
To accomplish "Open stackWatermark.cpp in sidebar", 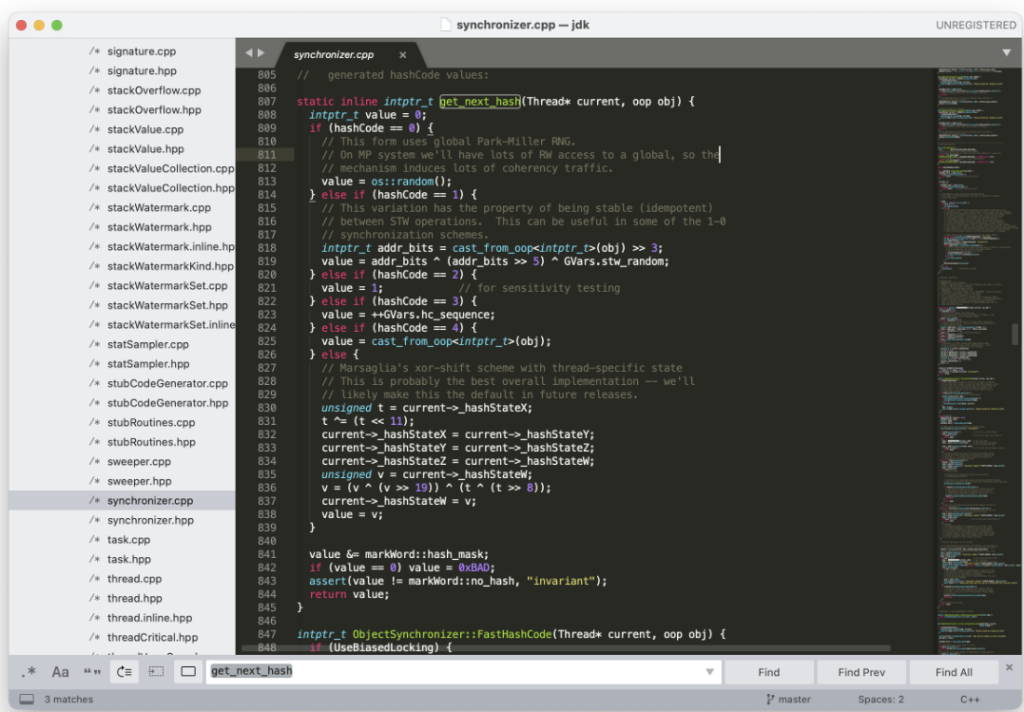I will coord(159,208).
